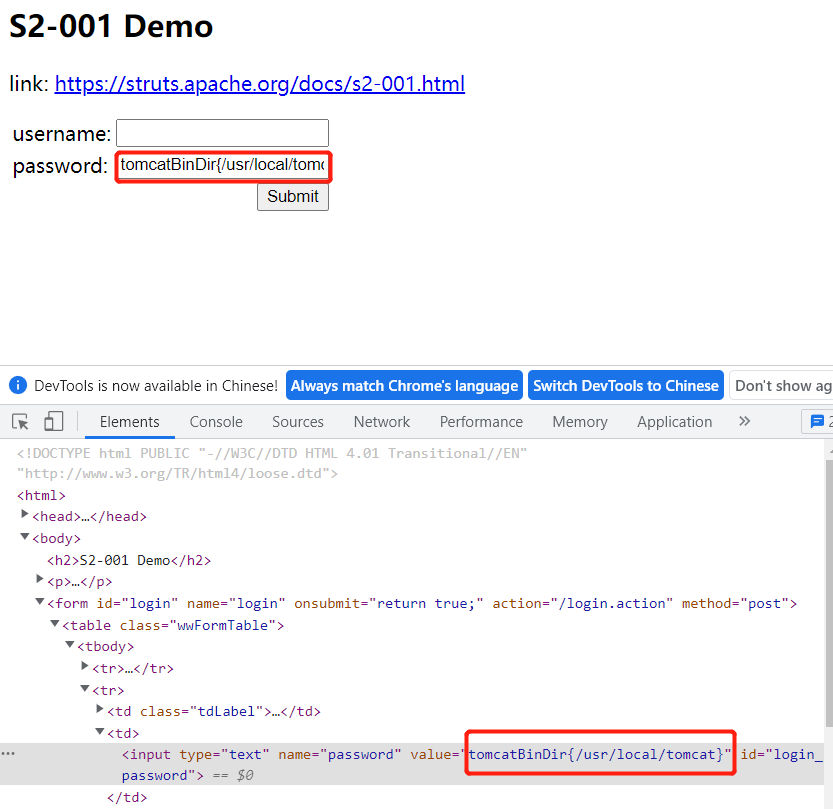Expand the p element node
The width and height of the screenshot is (833, 809).
(x=39, y=579)
